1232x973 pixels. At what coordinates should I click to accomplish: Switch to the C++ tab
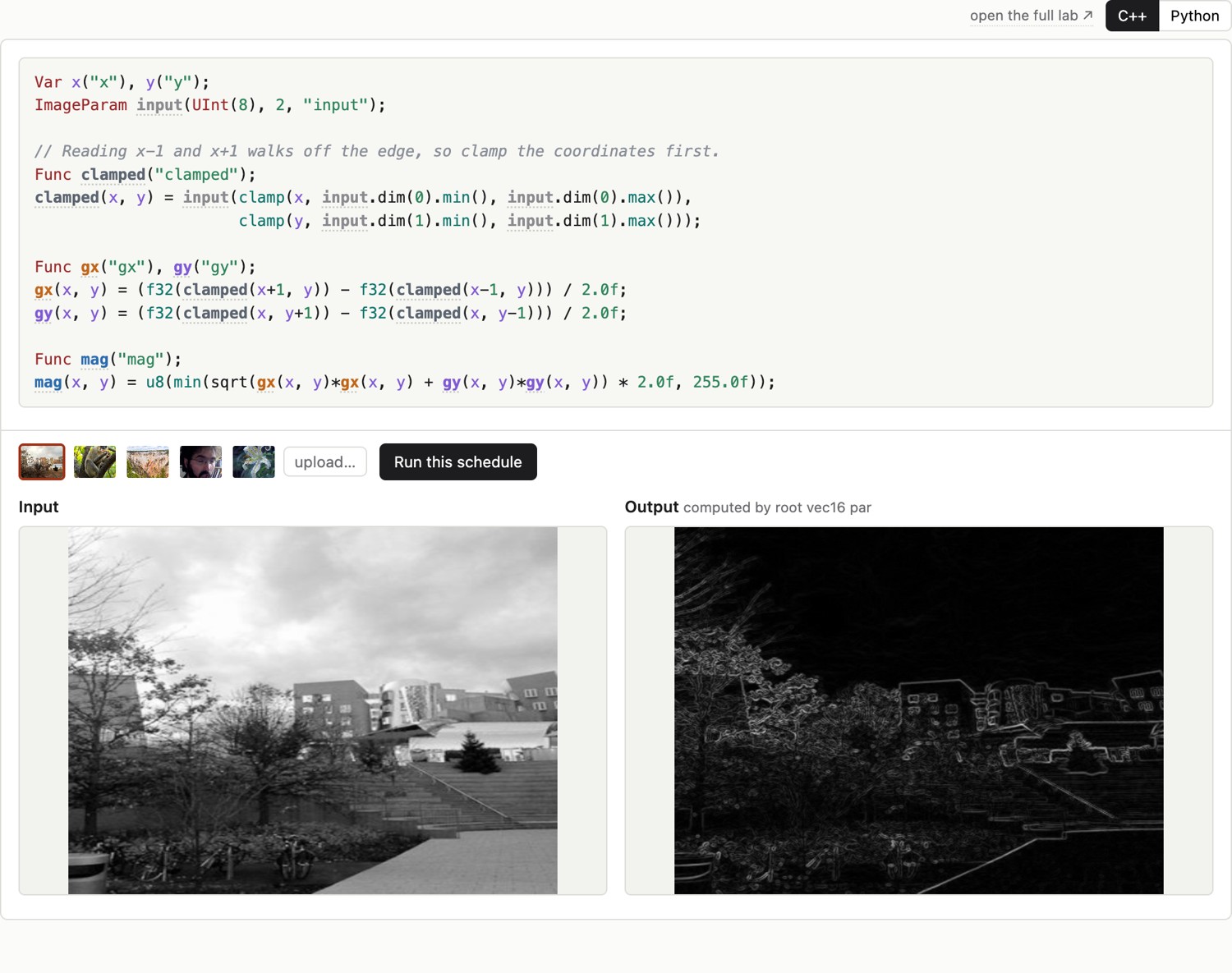1132,16
